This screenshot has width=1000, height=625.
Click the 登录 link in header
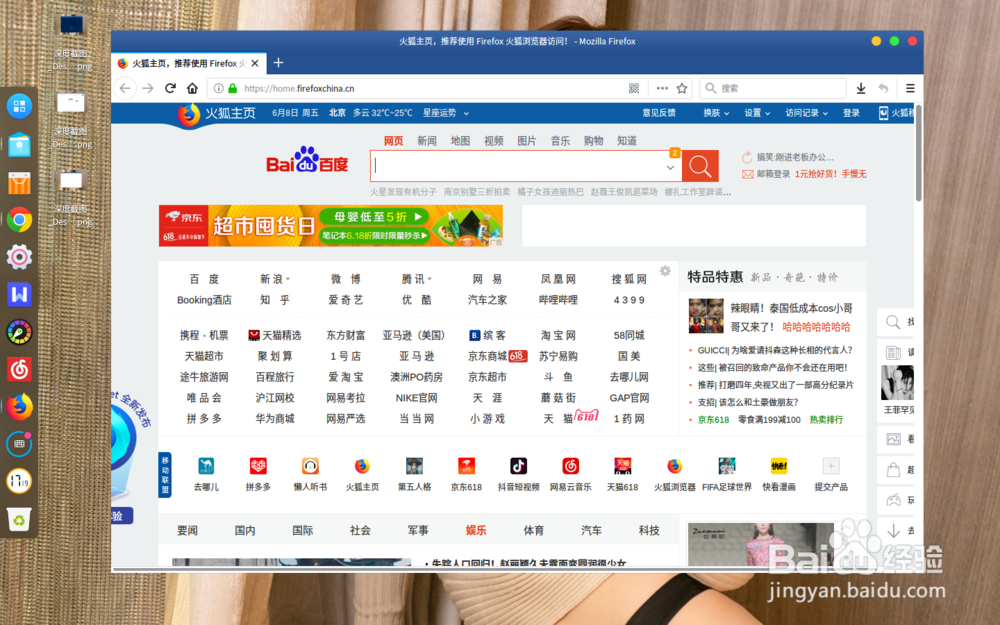851,113
